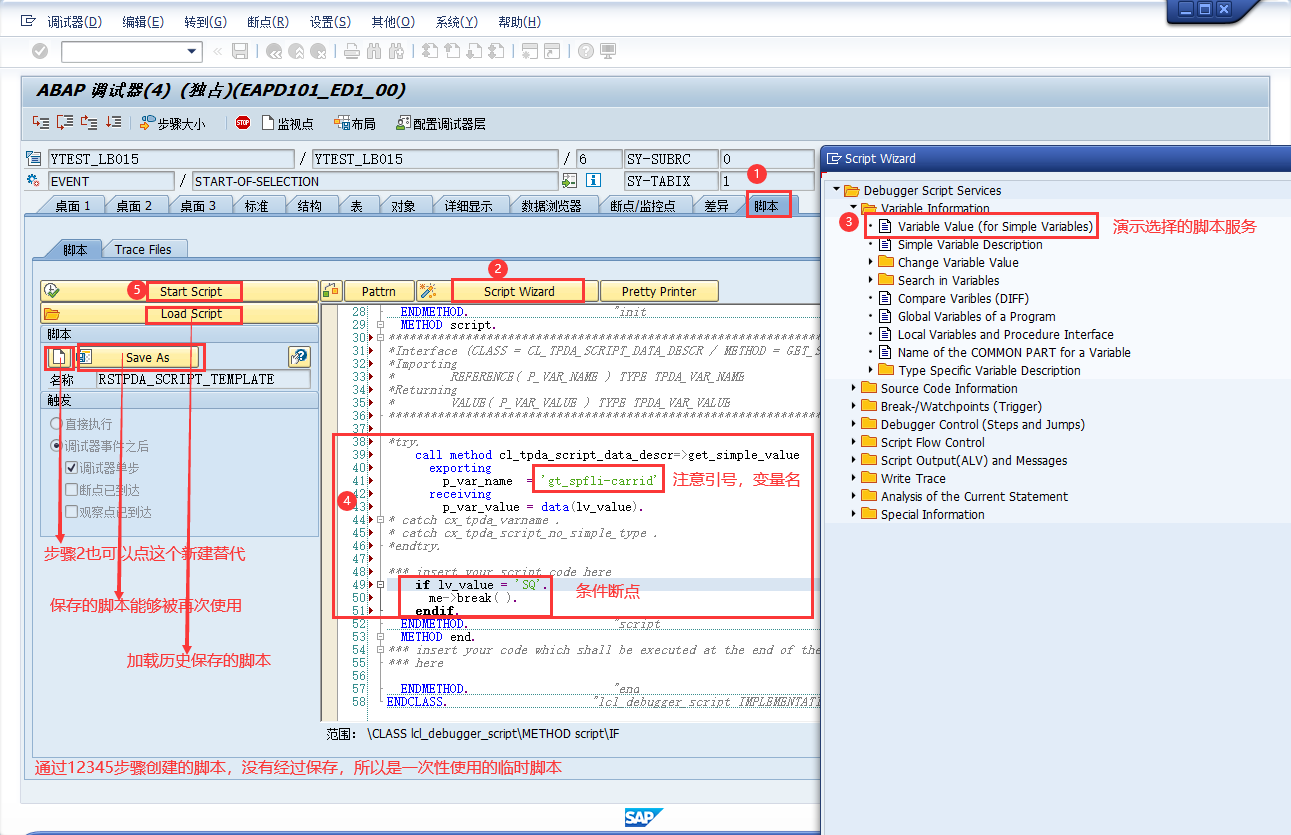Viewport: 1291px width, 835px height.
Task: Expand the Change Variable Value folder
Action: click(870, 262)
